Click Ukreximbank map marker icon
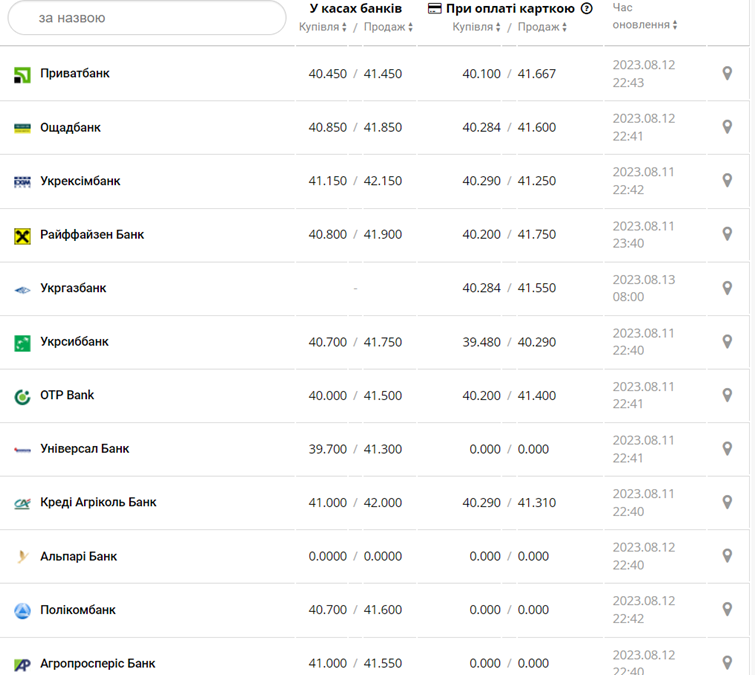This screenshot has width=755, height=675. click(x=727, y=181)
